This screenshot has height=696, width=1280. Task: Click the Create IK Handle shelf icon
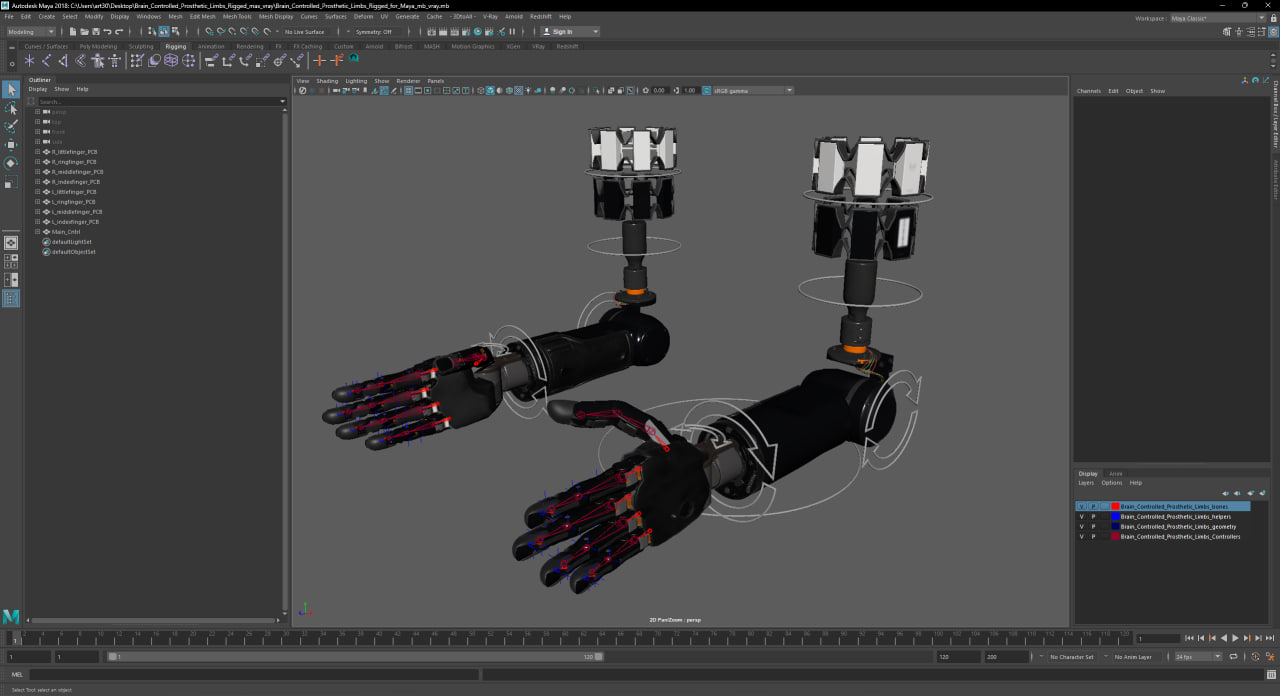click(x=64, y=60)
